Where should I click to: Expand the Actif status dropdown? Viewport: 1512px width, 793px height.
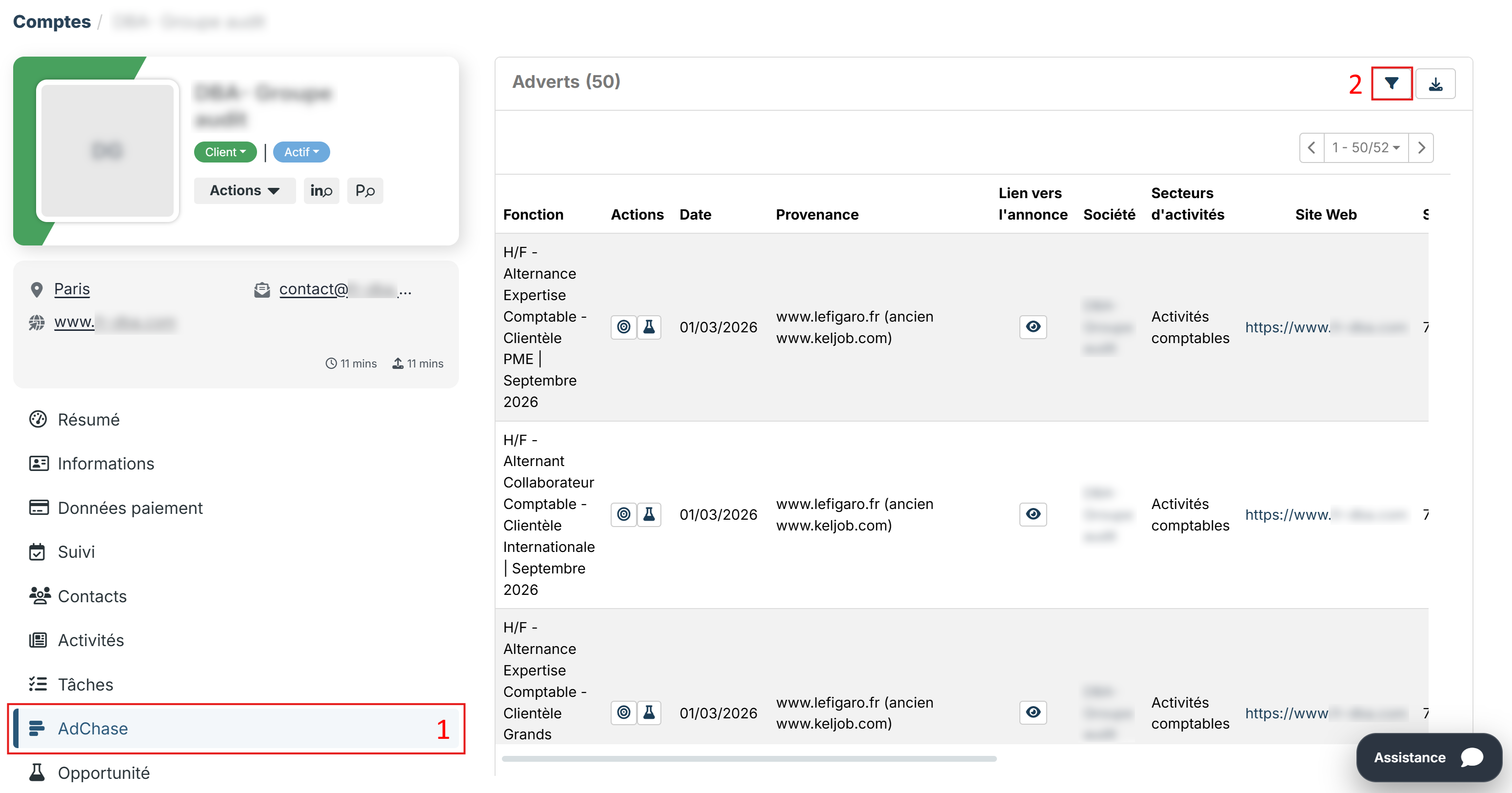301,152
